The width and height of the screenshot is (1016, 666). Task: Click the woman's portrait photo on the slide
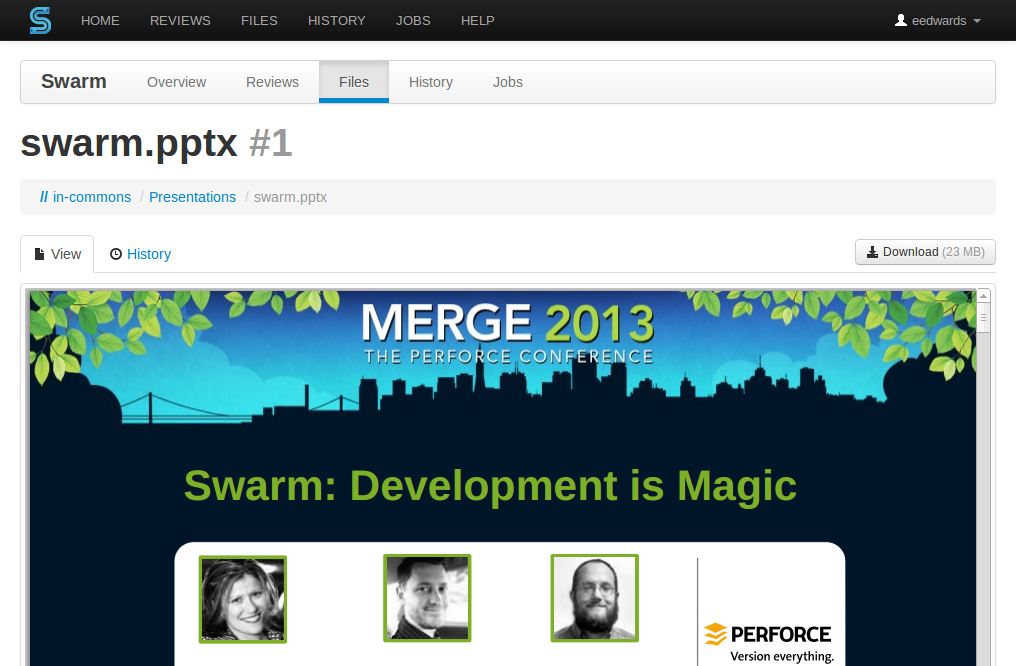point(243,599)
